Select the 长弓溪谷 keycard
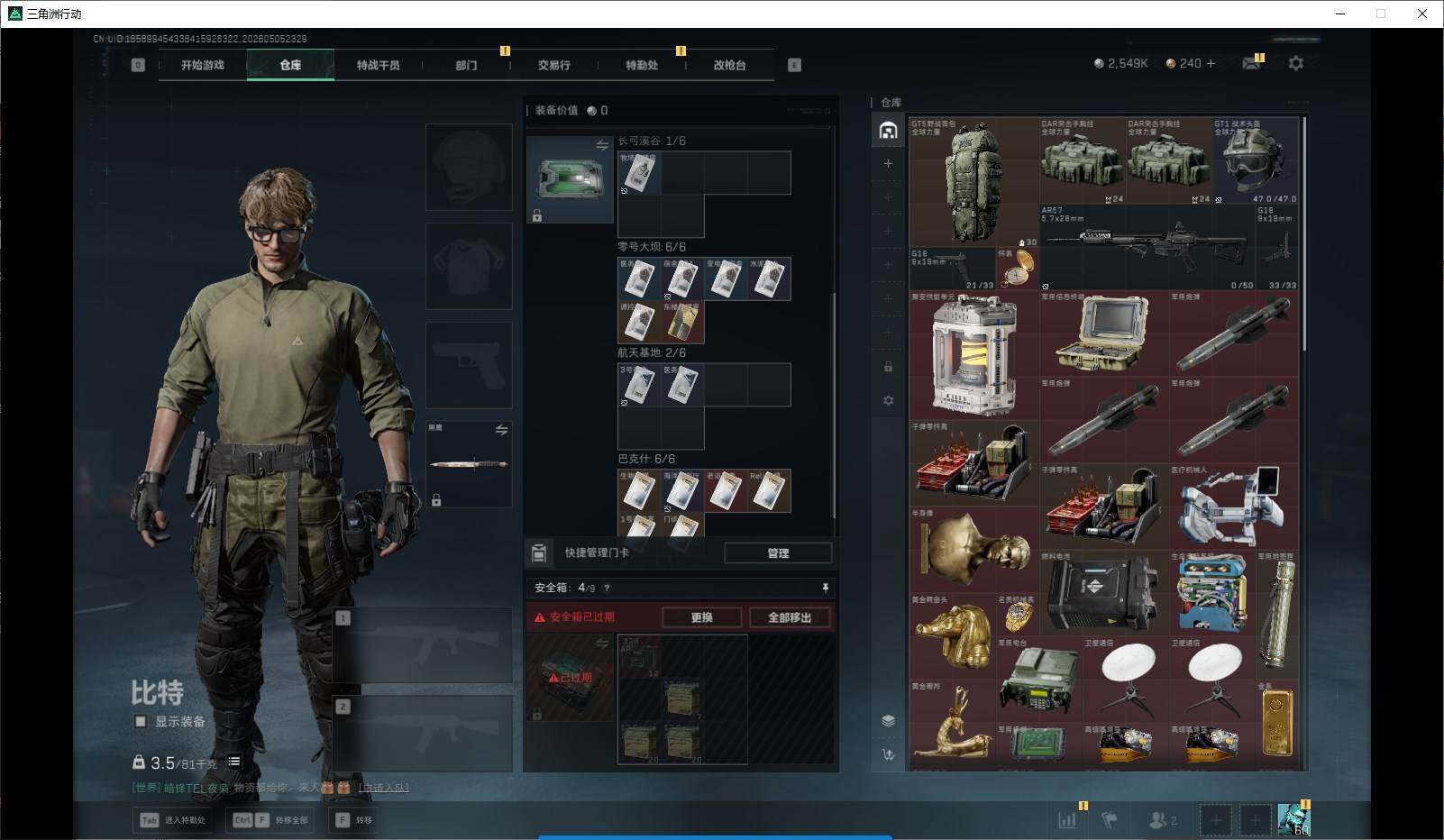 point(639,173)
